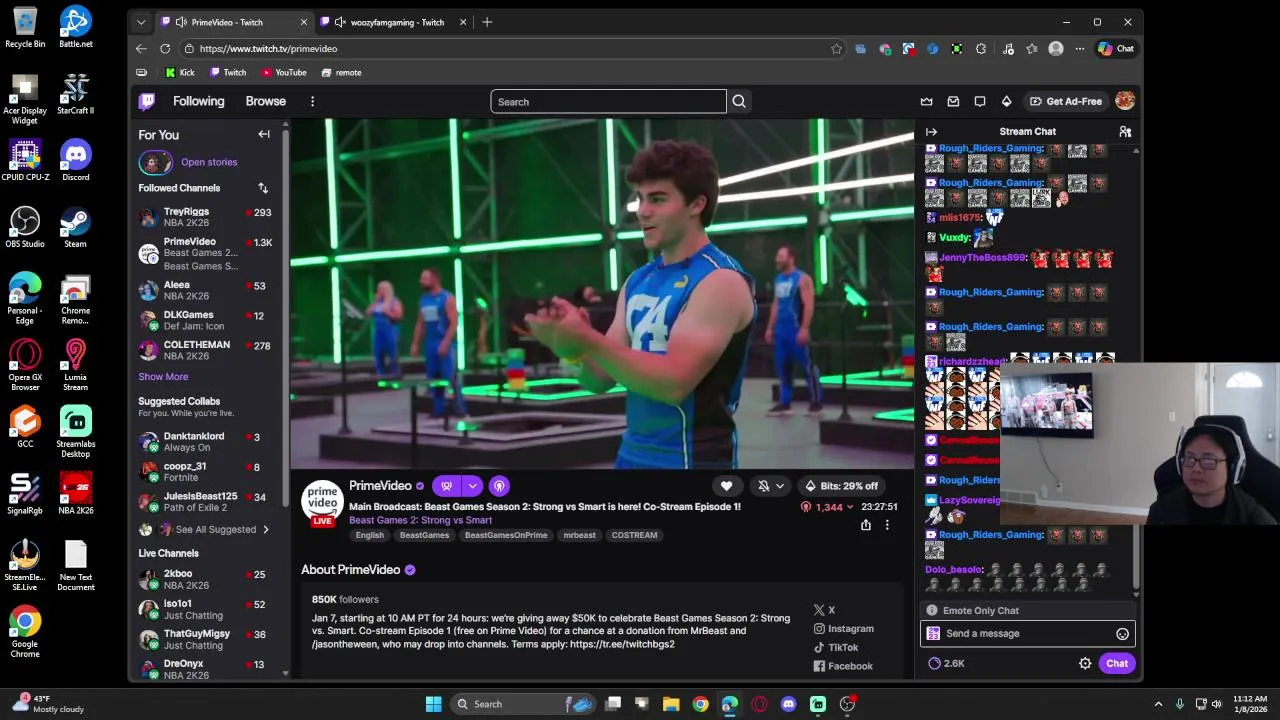
Task: Open the Kick bookmark
Action: (180, 72)
